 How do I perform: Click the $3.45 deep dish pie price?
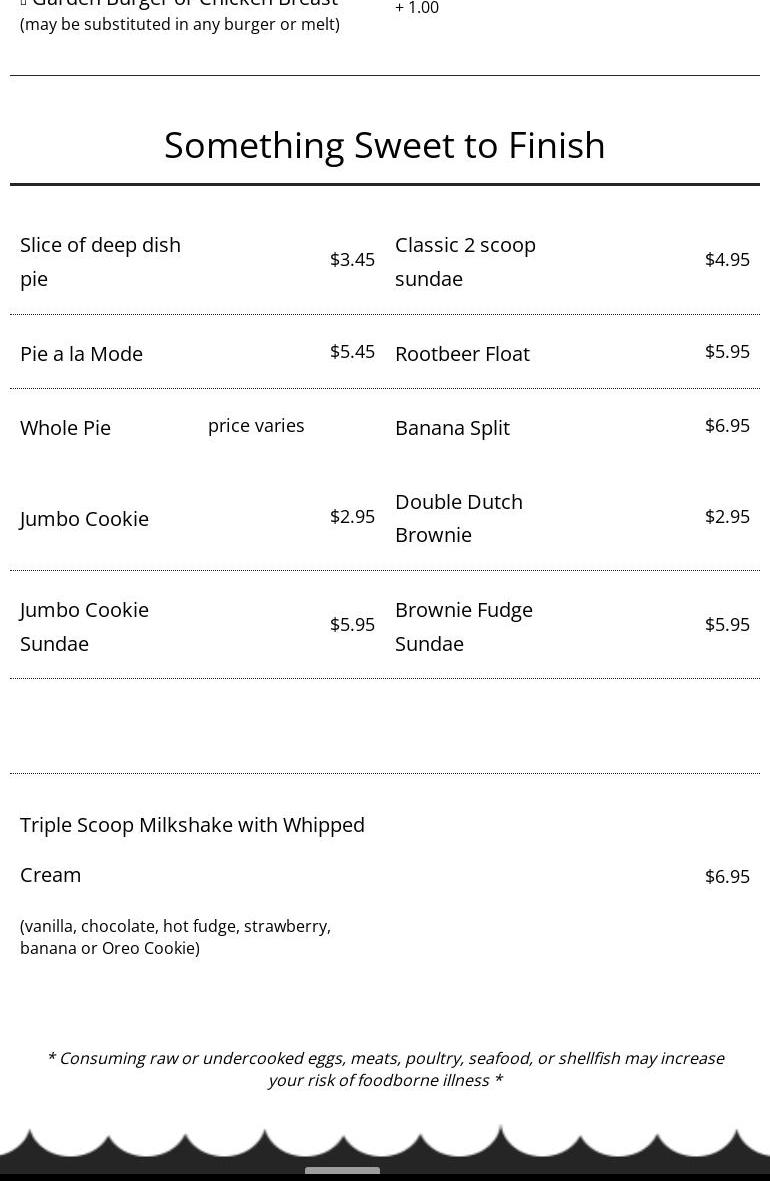pos(352,259)
